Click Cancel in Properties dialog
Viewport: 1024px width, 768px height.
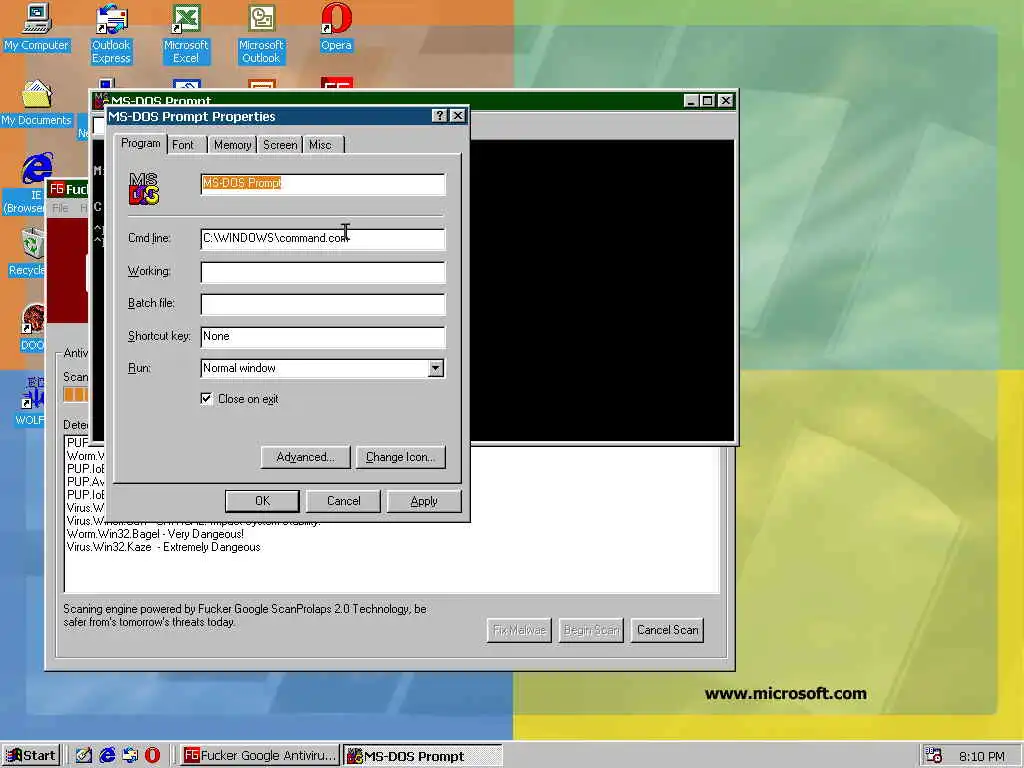point(344,501)
